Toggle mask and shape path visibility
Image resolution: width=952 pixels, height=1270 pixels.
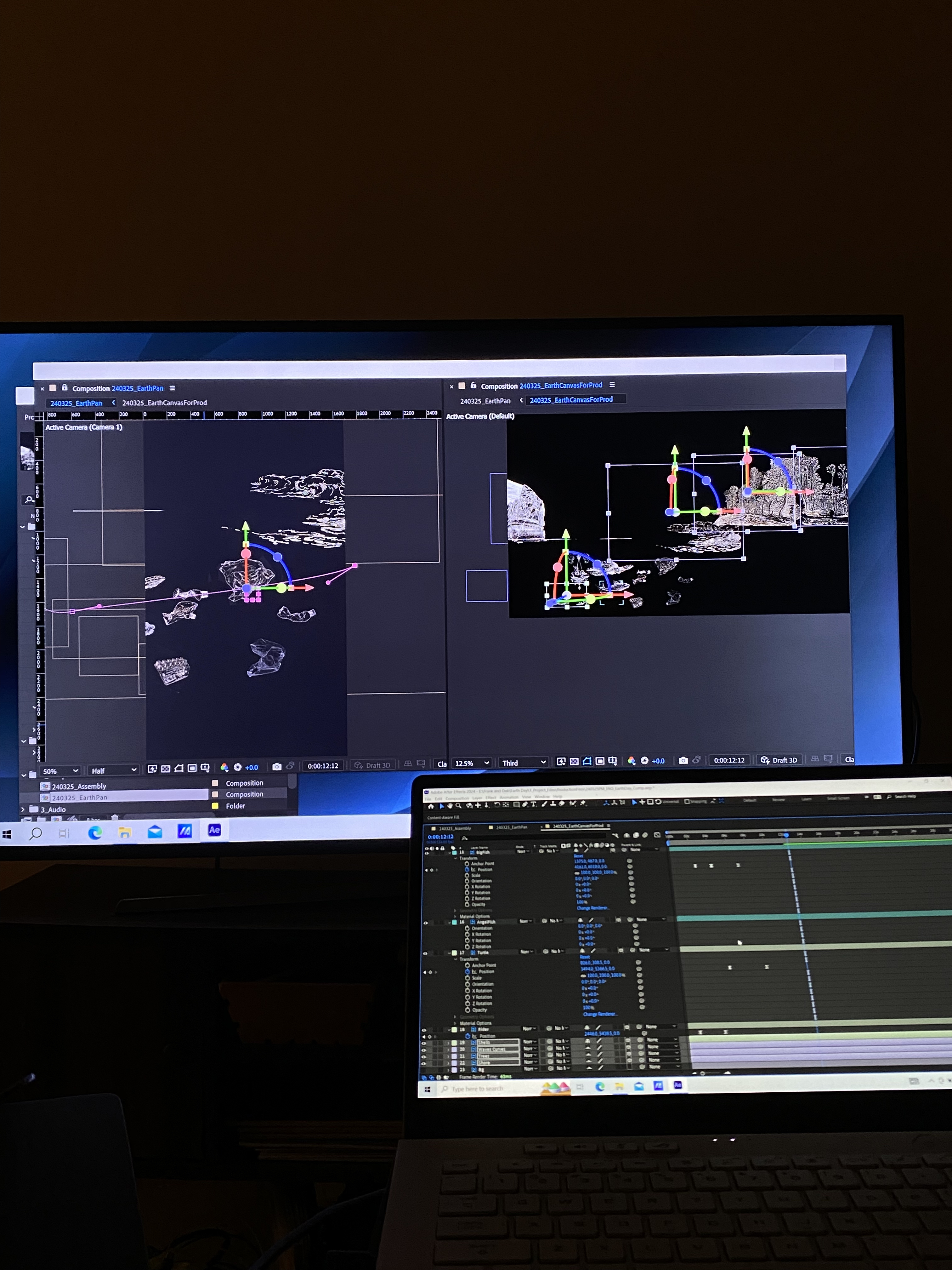pos(588,761)
